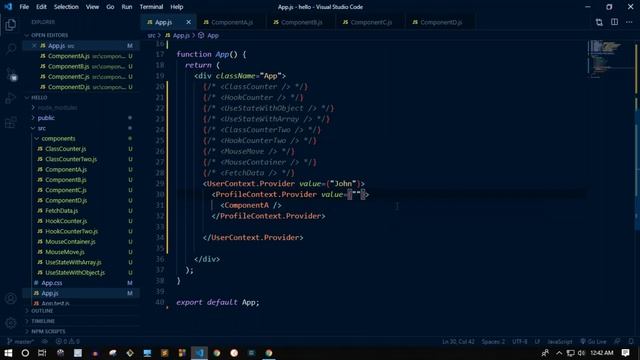640x360 pixels.
Task: Open MouseContainer.js in the file tree
Action: click(70, 242)
